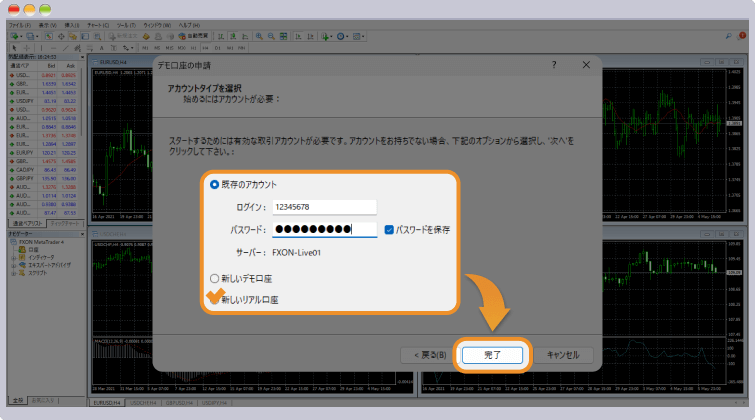The image size is (755, 420).
Task: Toggle the chart shift icon
Action: pos(311,36)
